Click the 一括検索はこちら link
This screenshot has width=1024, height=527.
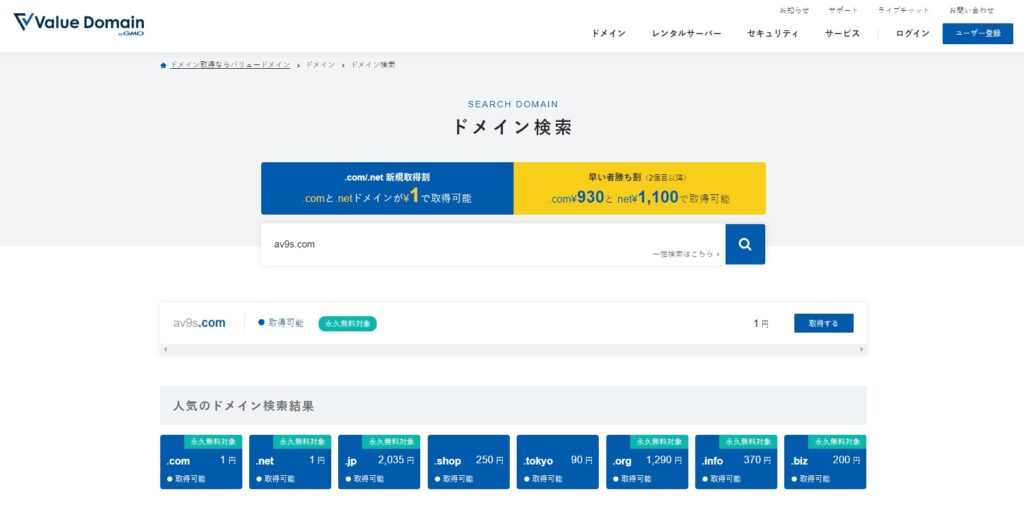click(x=686, y=254)
